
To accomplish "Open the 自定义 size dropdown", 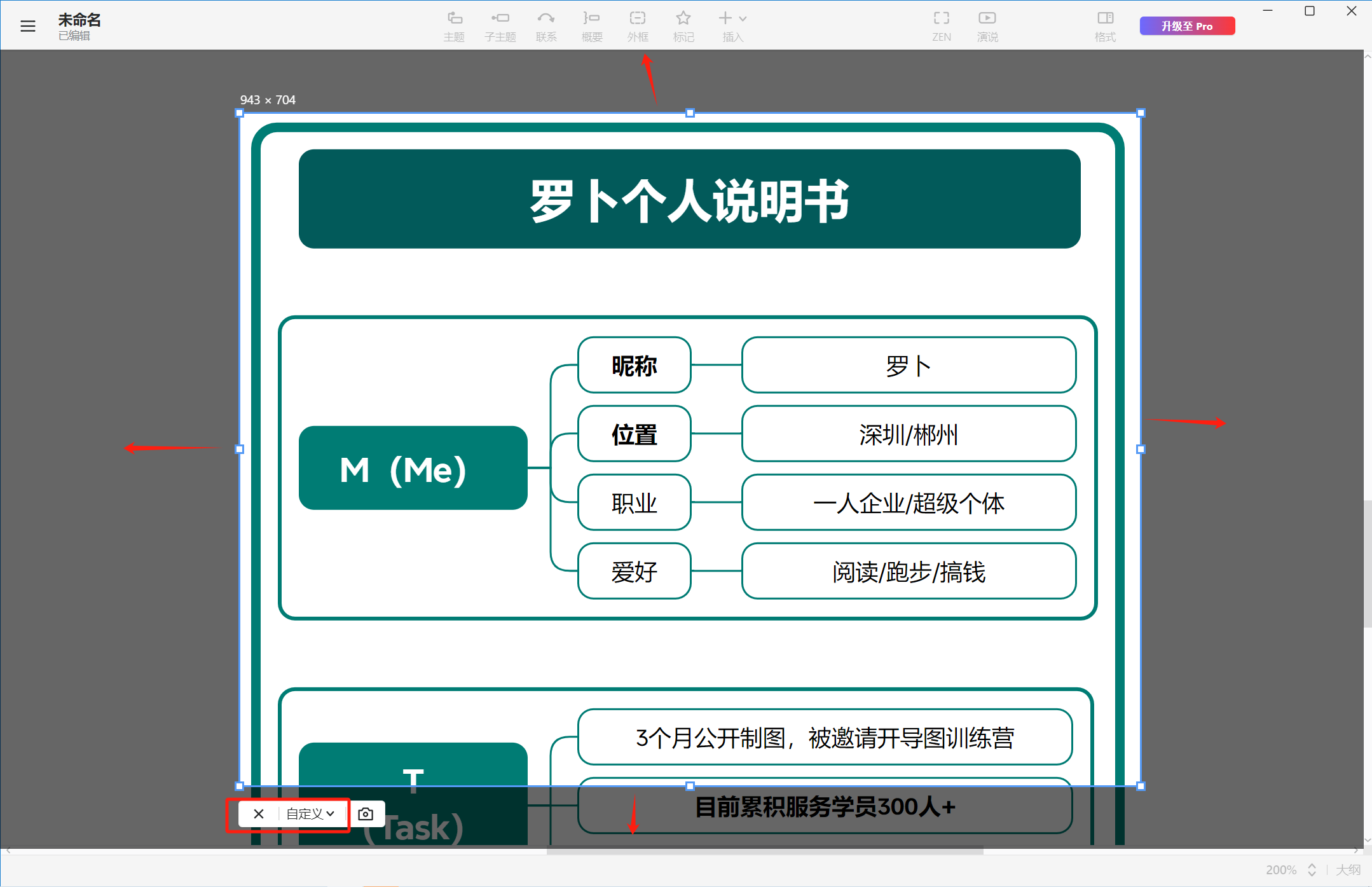I will click(x=310, y=814).
